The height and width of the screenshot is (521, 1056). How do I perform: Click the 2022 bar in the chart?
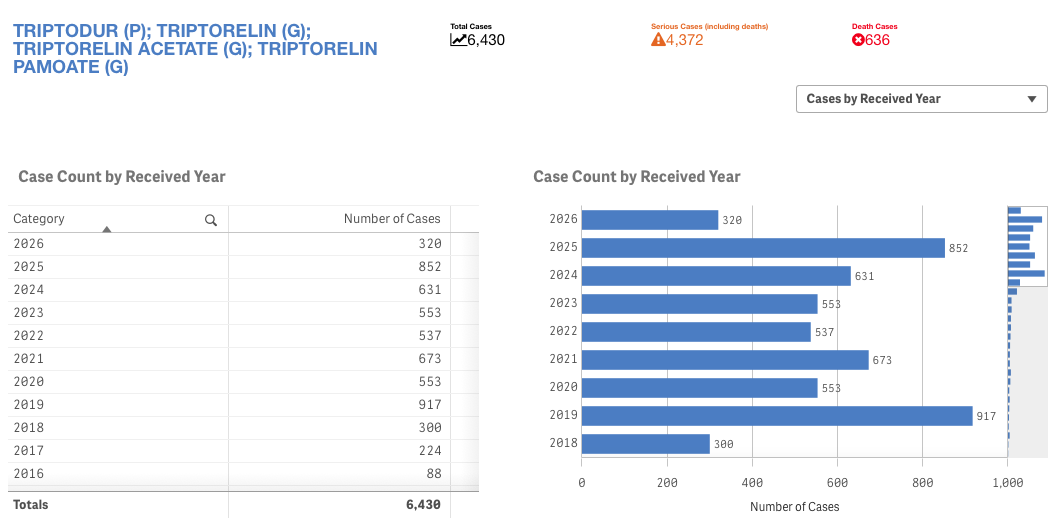tap(696, 332)
